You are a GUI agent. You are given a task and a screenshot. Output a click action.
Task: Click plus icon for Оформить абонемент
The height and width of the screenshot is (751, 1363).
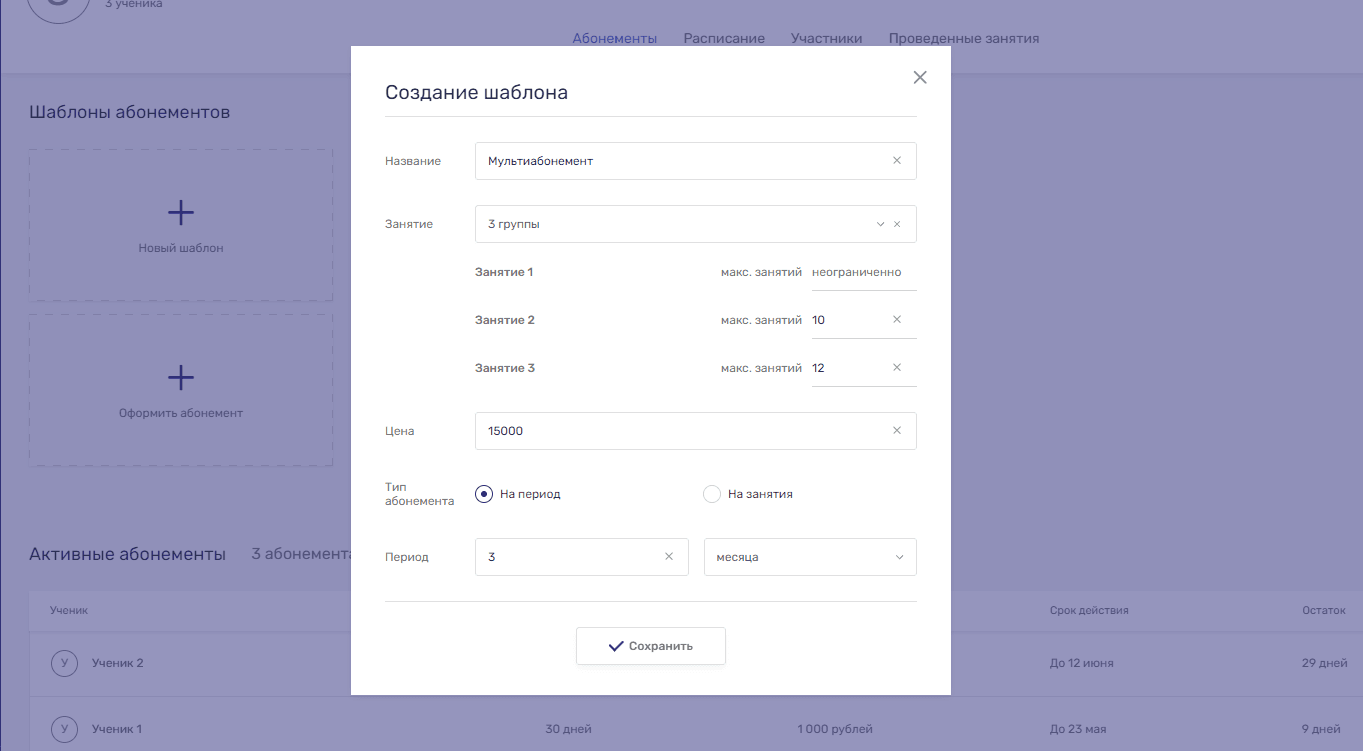coord(181,377)
